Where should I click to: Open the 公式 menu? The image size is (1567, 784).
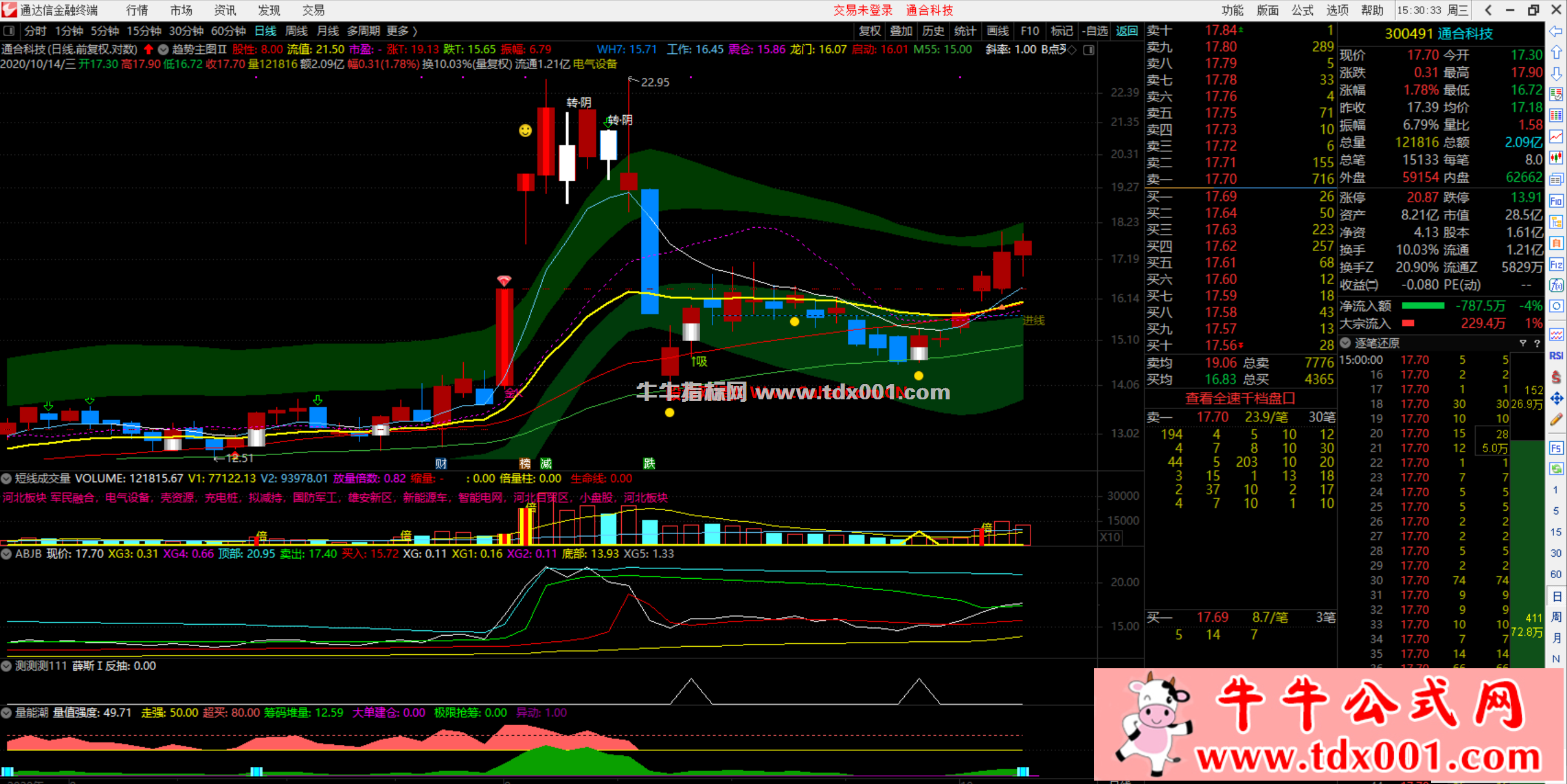1302,10
